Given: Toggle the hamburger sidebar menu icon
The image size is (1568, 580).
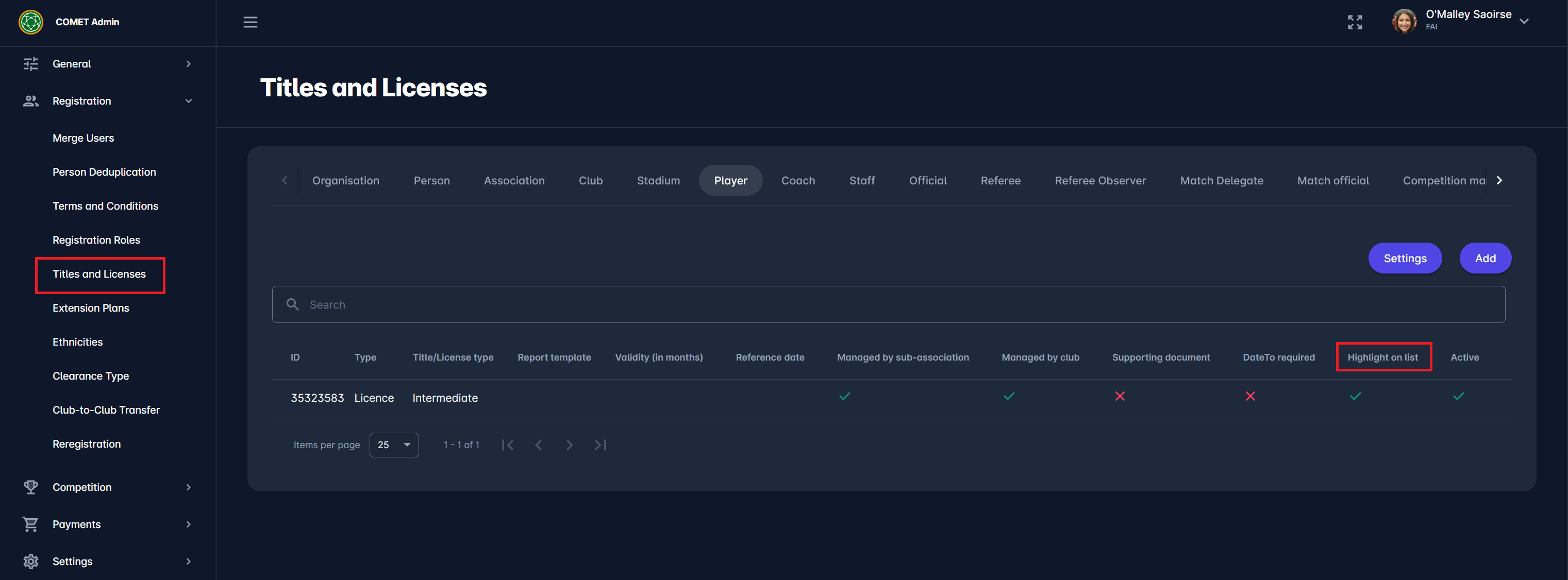Looking at the screenshot, I should 250,22.
